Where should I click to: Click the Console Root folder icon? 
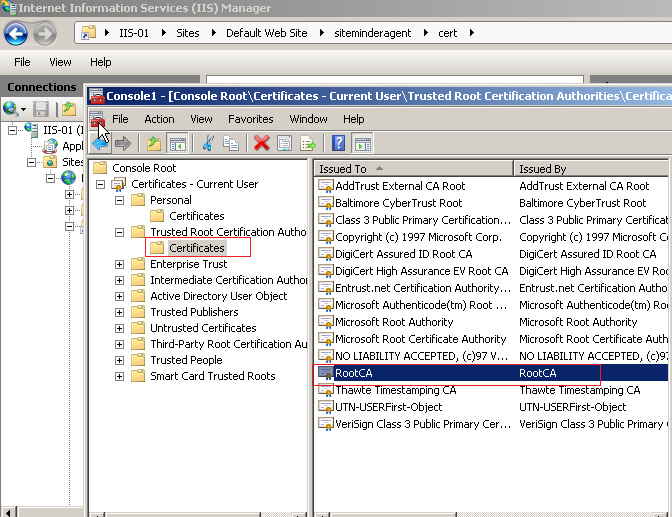click(x=100, y=168)
